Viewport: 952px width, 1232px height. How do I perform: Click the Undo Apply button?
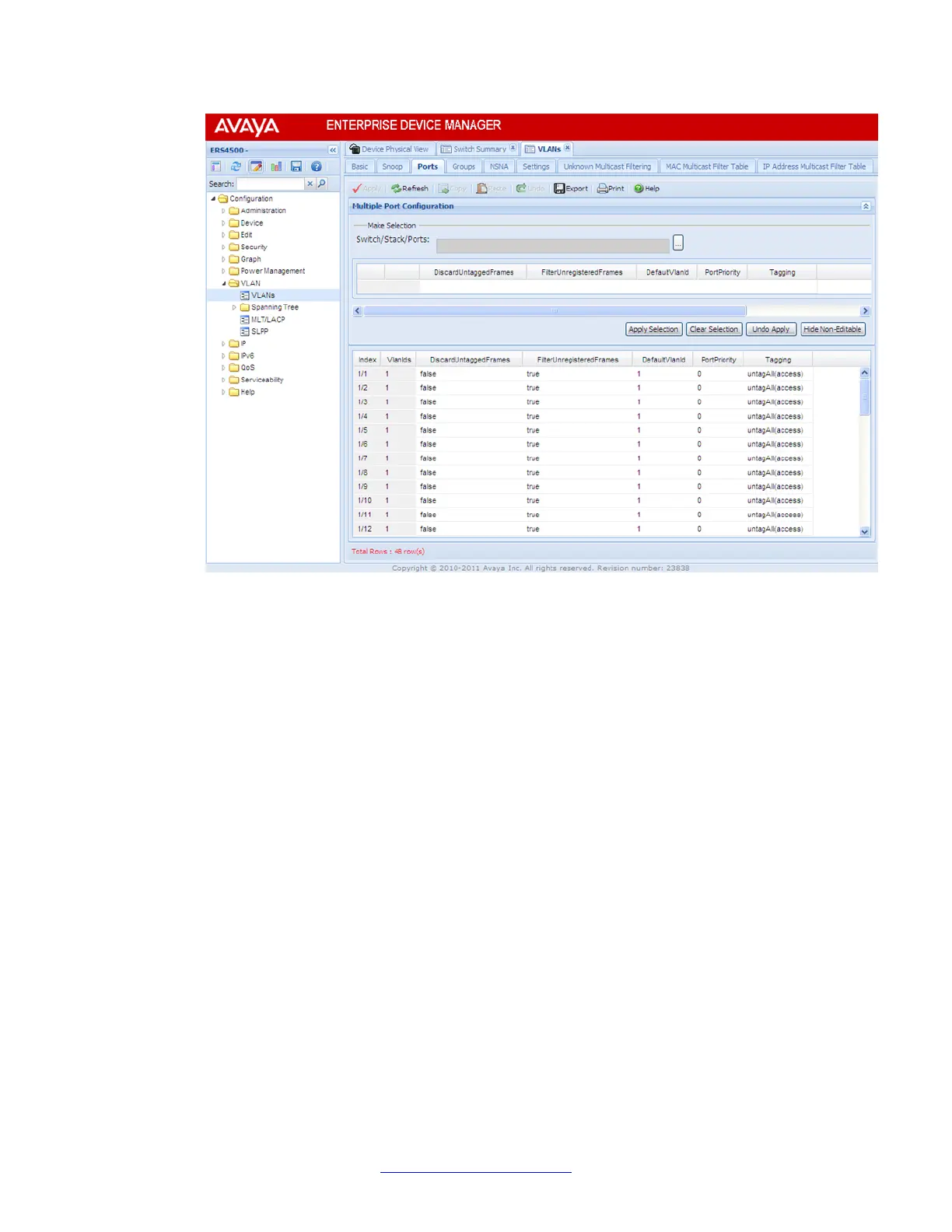point(771,330)
